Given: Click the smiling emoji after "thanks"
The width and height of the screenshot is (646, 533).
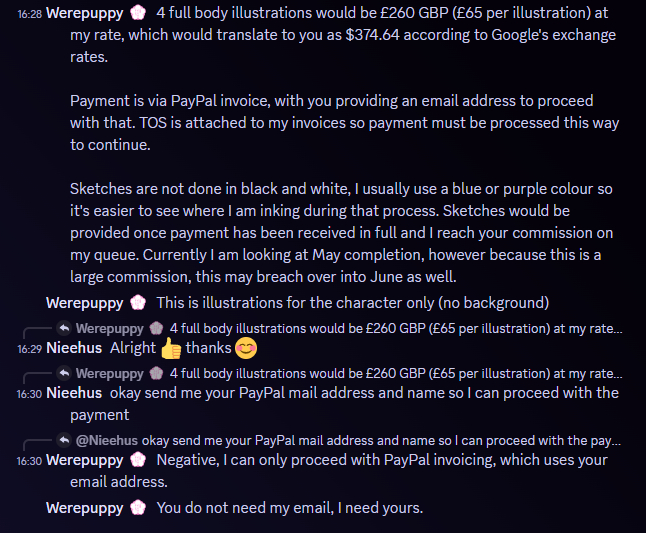Looking at the screenshot, I should pyautogui.click(x=246, y=349).
